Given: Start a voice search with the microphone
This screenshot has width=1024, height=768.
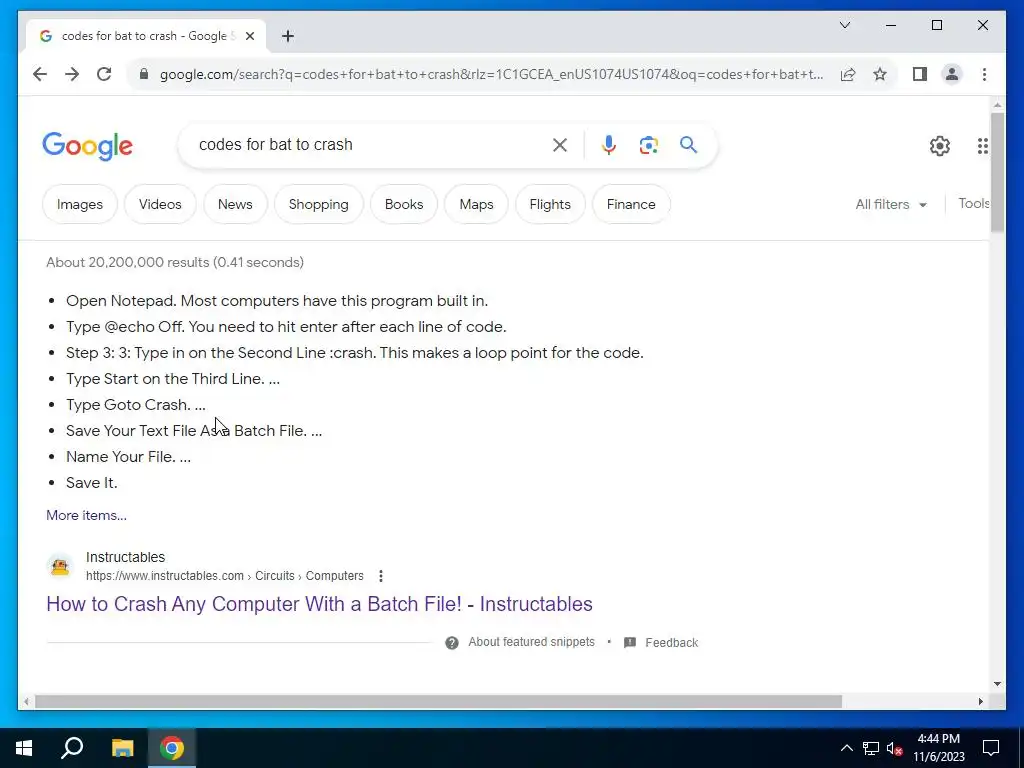Looking at the screenshot, I should (x=609, y=145).
